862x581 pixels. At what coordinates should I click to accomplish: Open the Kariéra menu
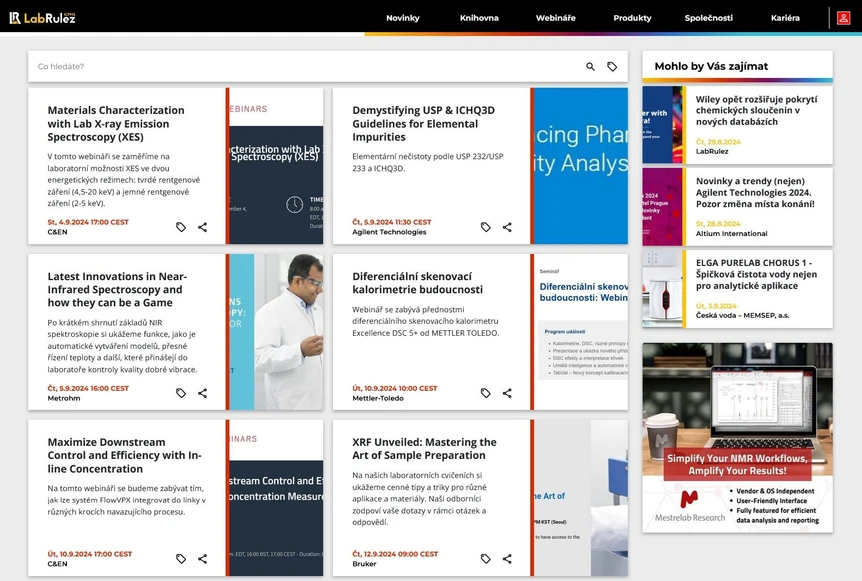(x=785, y=18)
